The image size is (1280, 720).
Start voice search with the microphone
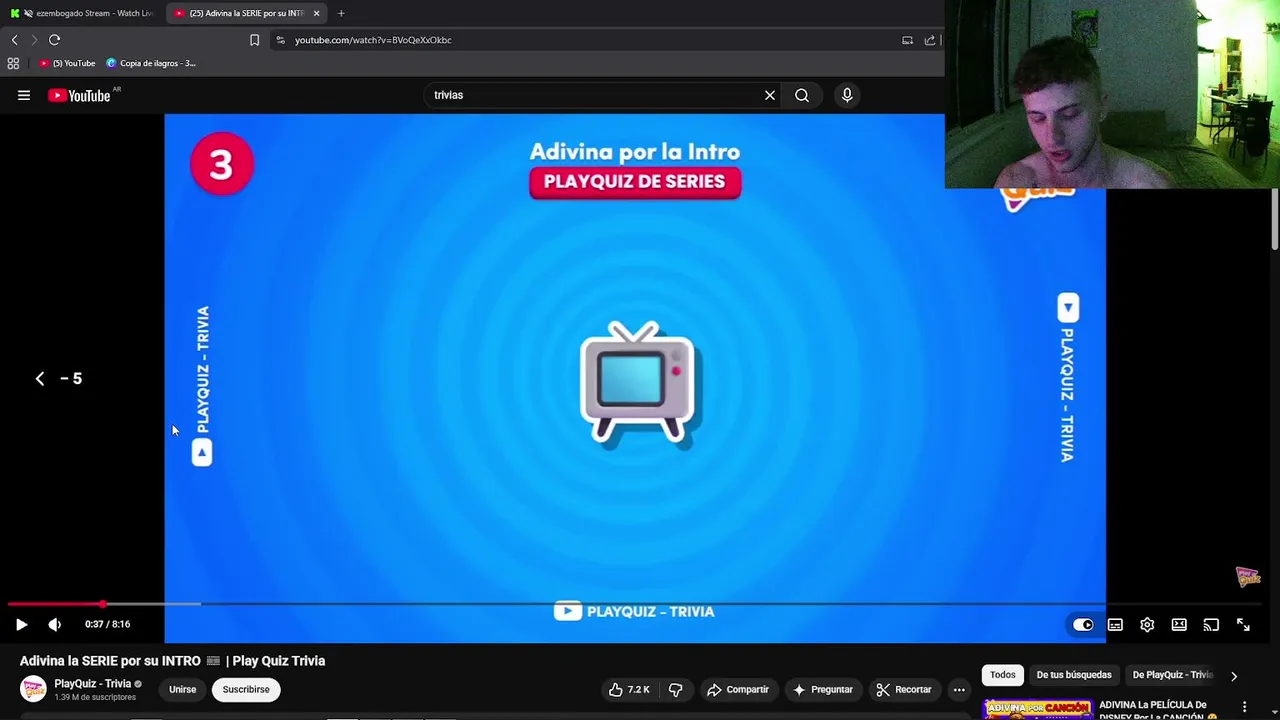[x=847, y=95]
